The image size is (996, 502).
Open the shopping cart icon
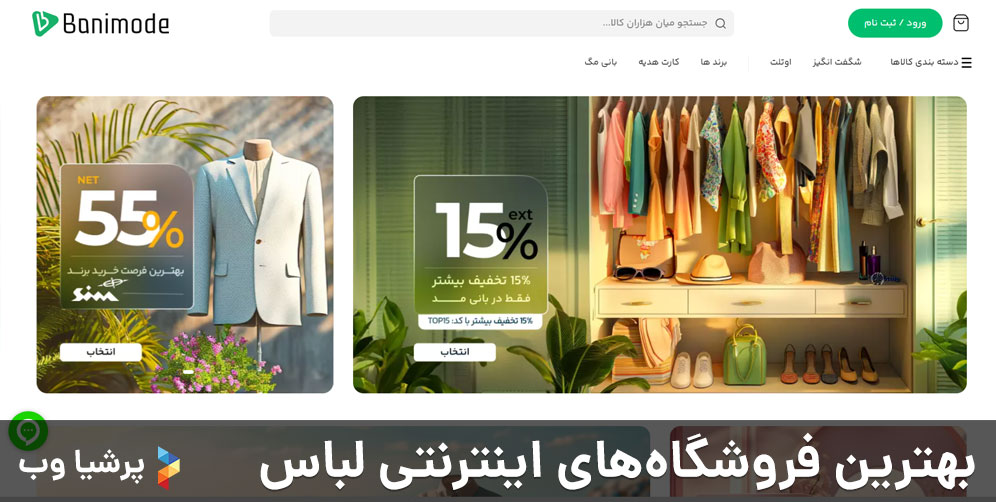click(x=961, y=24)
